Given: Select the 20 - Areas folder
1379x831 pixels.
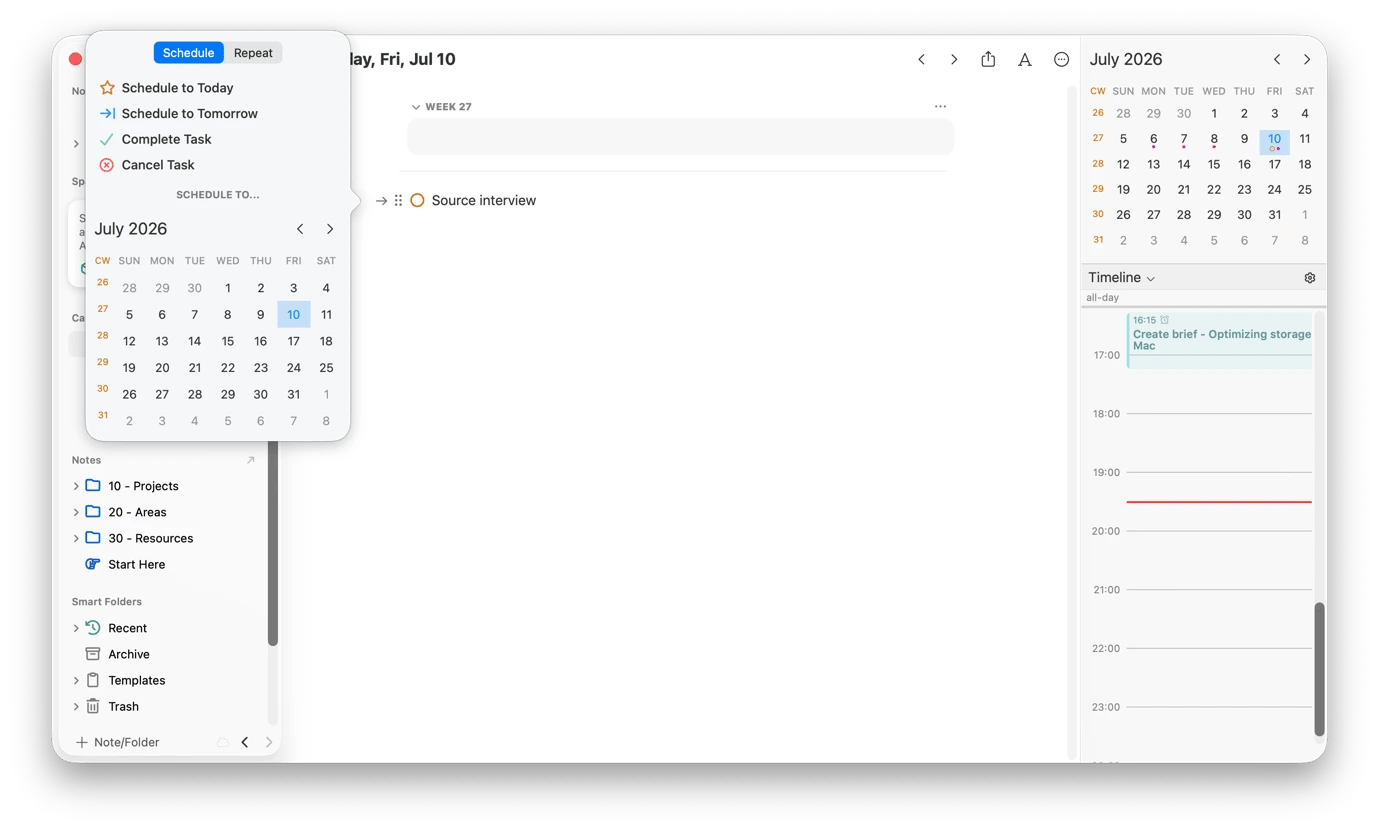Looking at the screenshot, I should click(x=138, y=512).
